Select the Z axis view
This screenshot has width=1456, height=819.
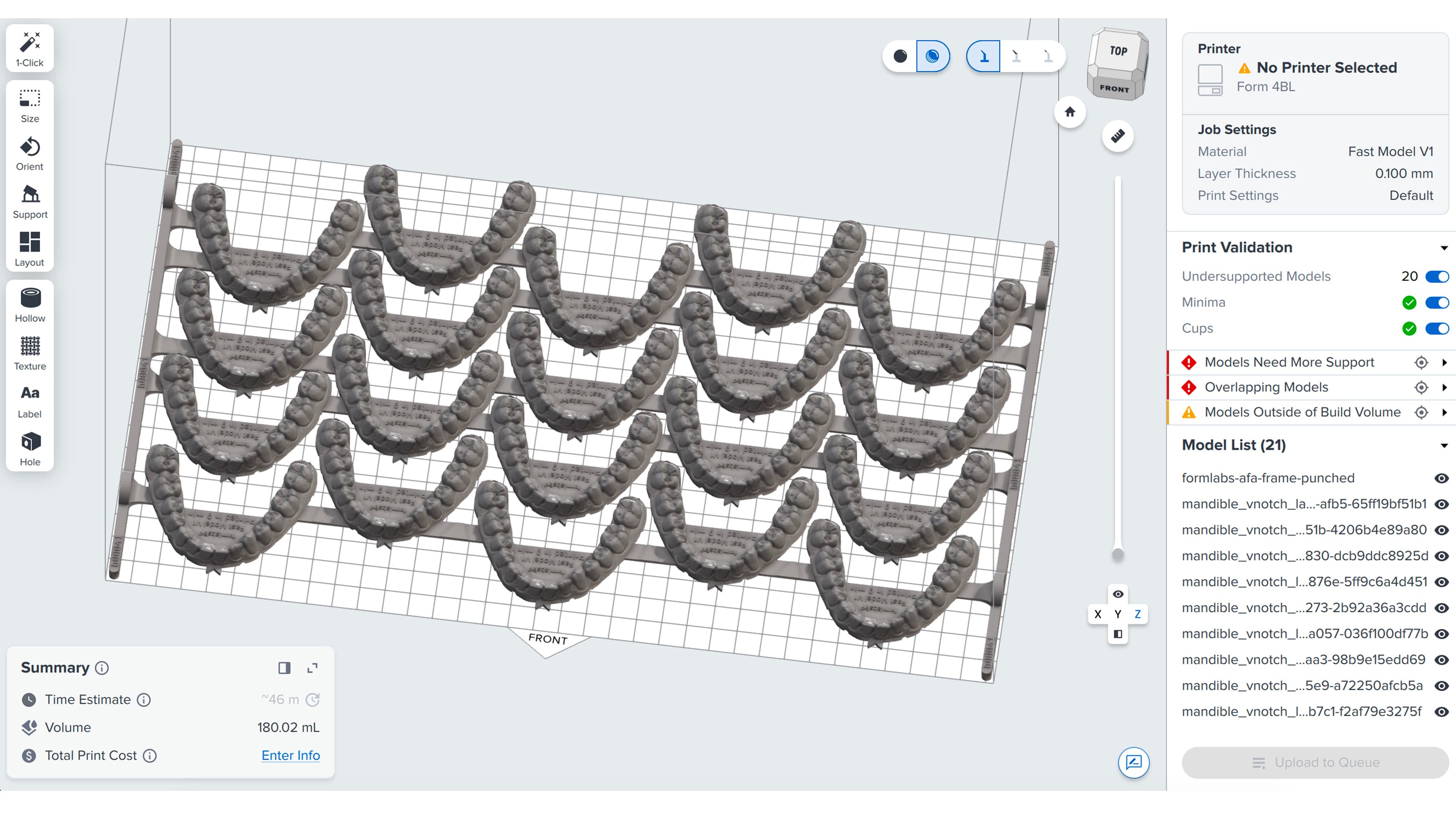[1138, 614]
